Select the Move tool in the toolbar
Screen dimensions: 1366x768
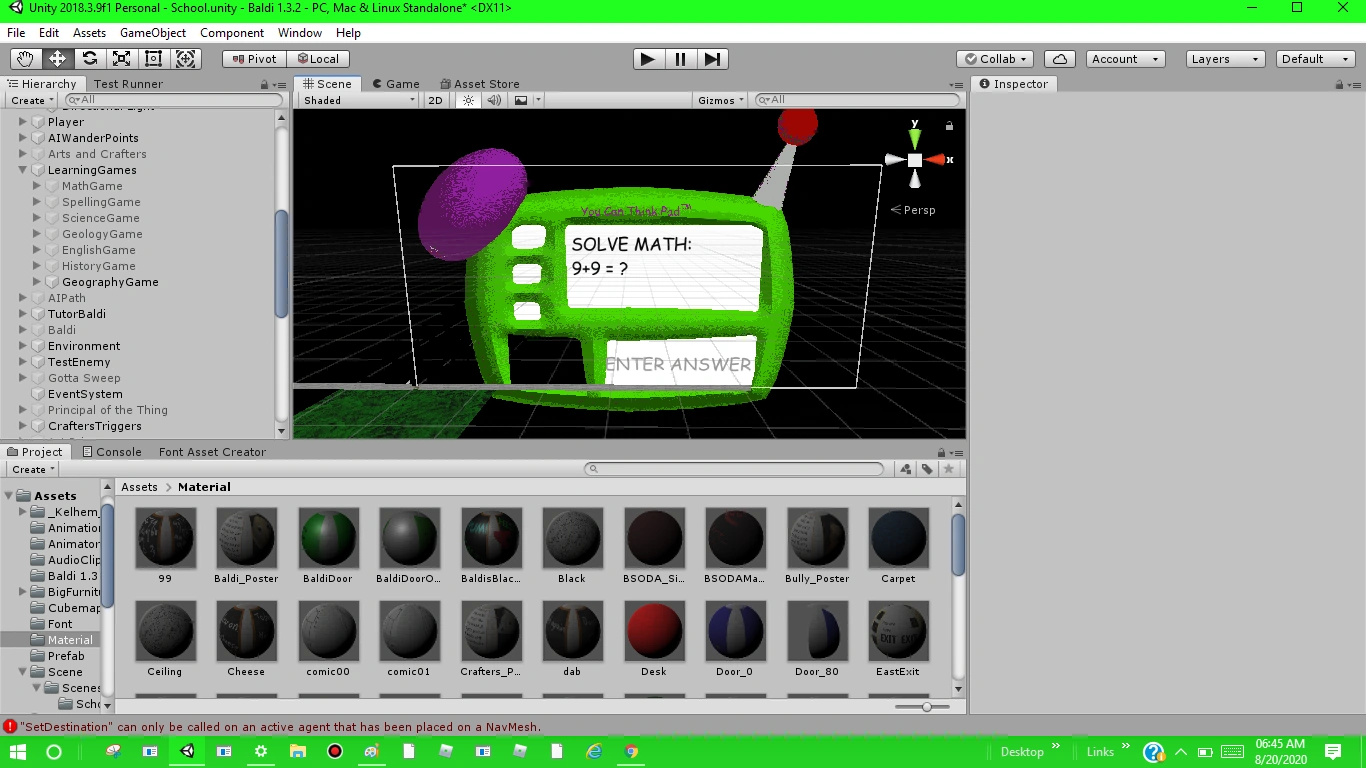58,59
